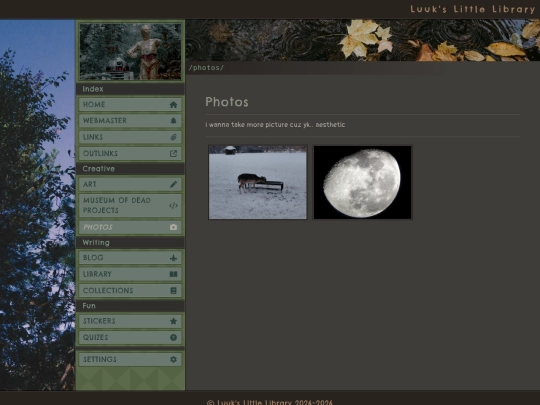Click the open book icon on Library
540x405 pixels.
(x=173, y=274)
